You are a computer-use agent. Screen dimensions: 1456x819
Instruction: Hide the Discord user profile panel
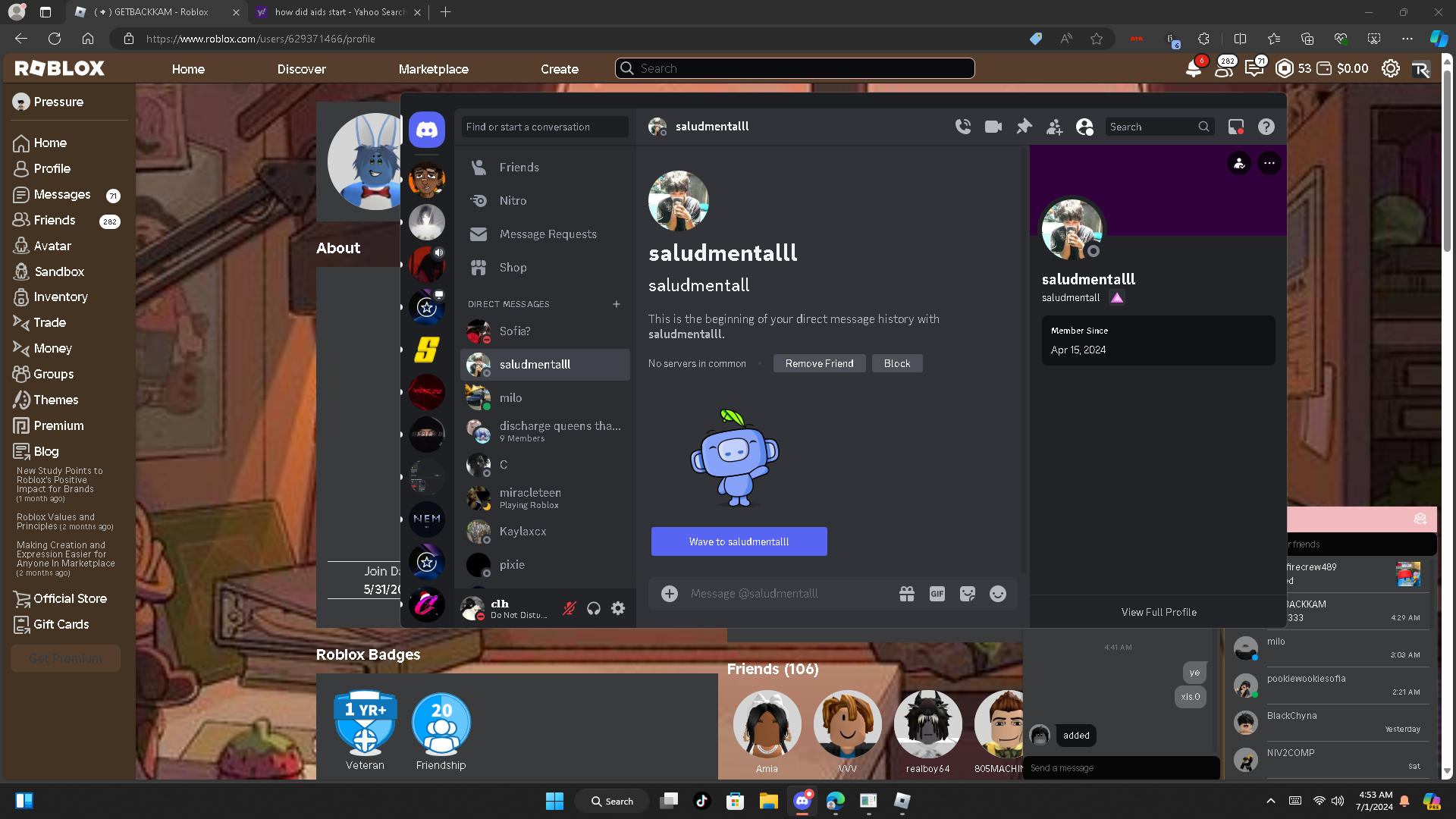(x=1084, y=127)
